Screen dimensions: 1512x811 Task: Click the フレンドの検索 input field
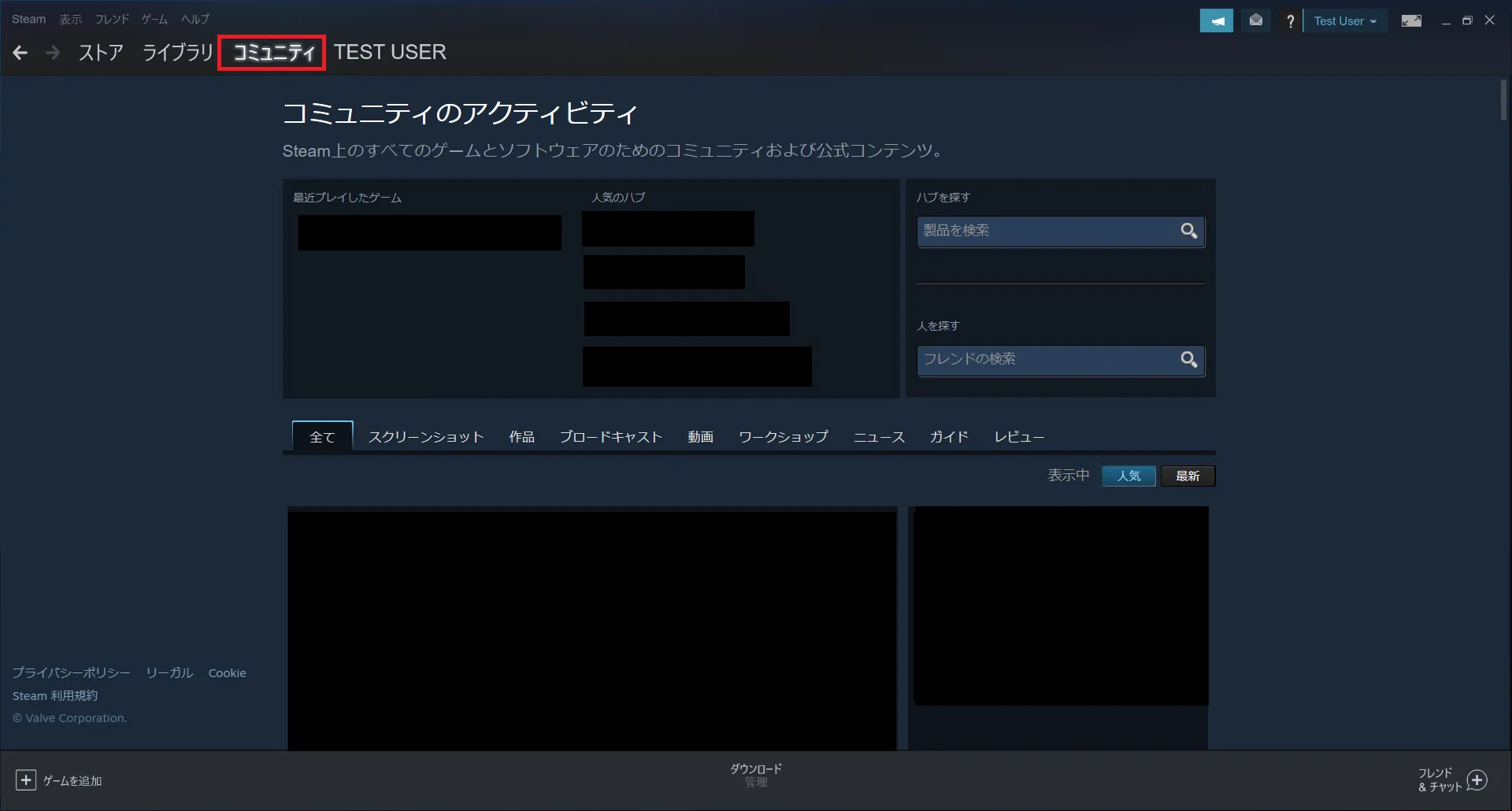click(x=1061, y=360)
